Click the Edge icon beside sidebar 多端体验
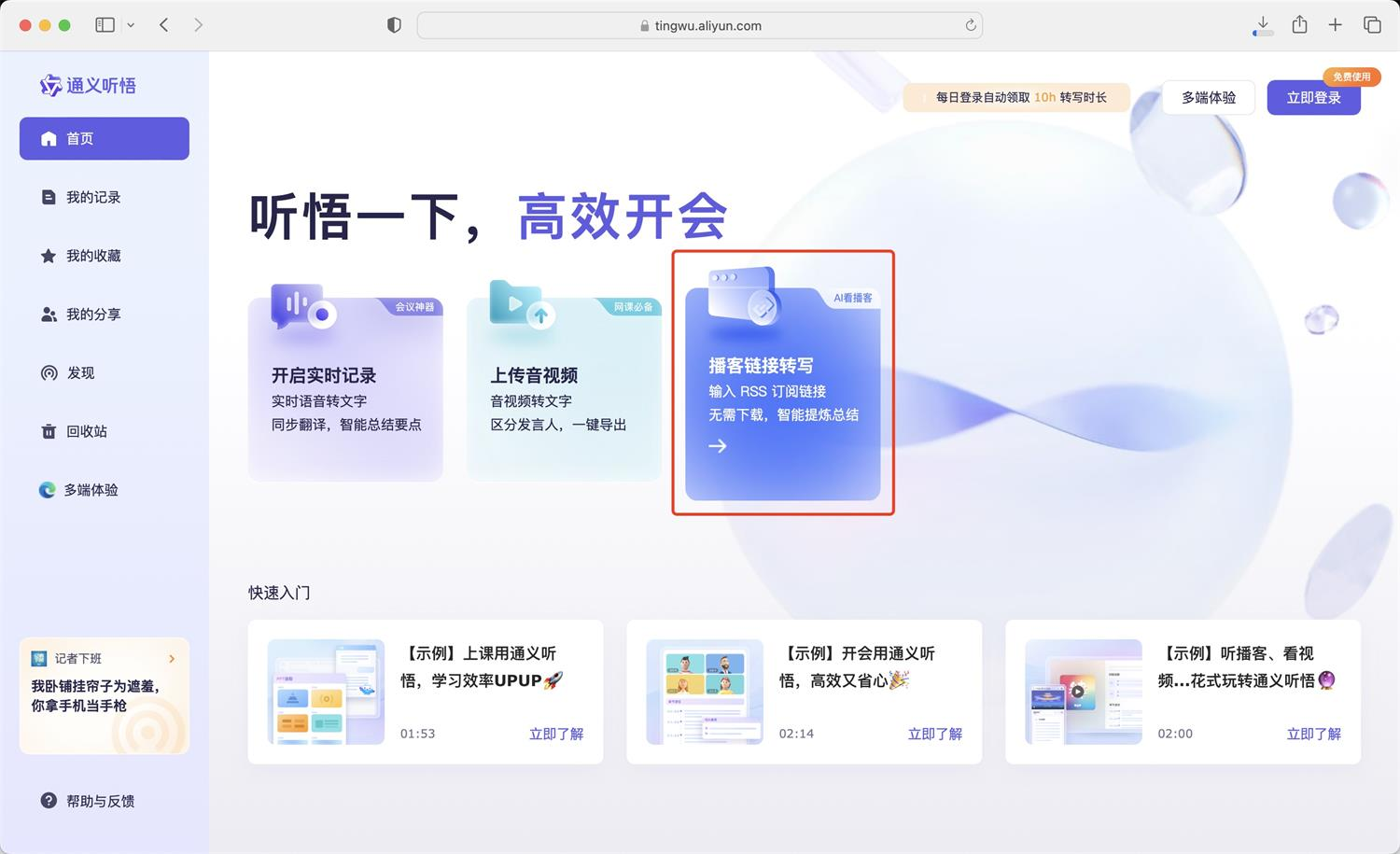Image resolution: width=1400 pixels, height=854 pixels. (47, 490)
